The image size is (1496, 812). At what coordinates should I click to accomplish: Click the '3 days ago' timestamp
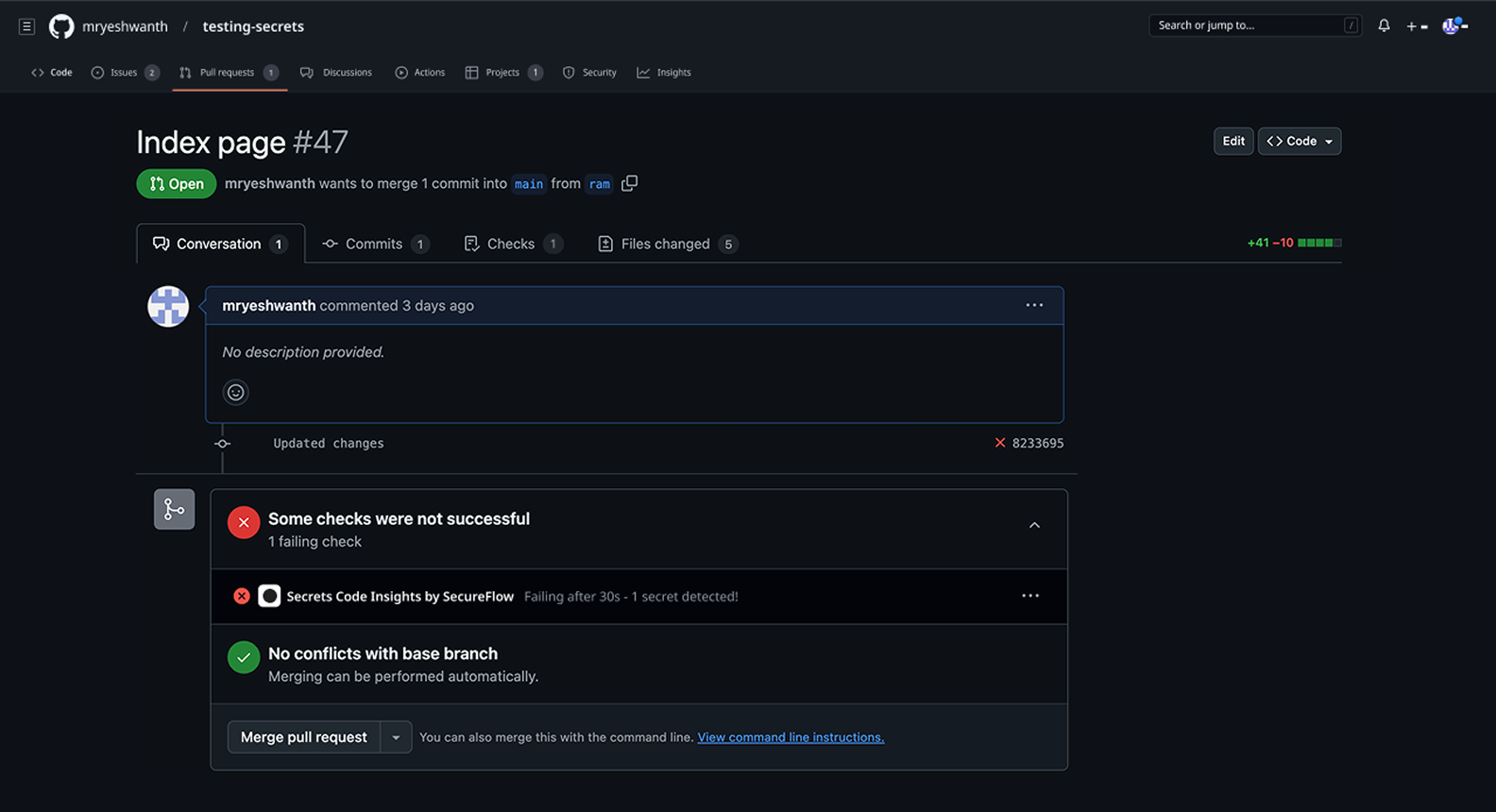tap(438, 306)
